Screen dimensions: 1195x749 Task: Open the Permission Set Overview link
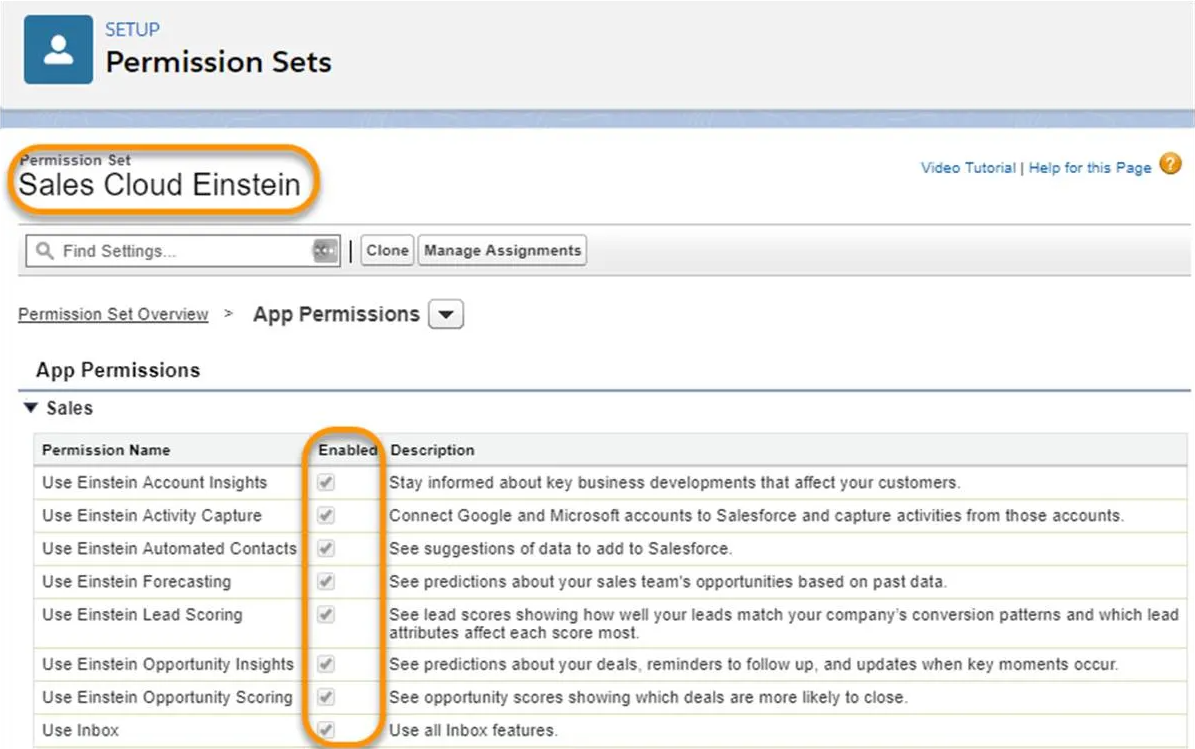pos(113,314)
